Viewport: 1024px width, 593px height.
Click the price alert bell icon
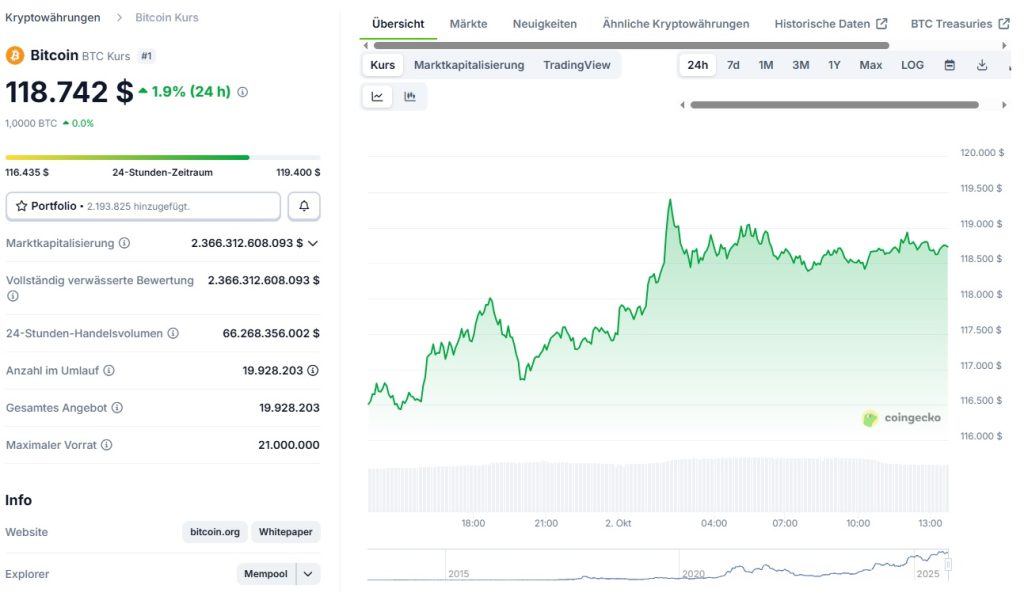[304, 206]
